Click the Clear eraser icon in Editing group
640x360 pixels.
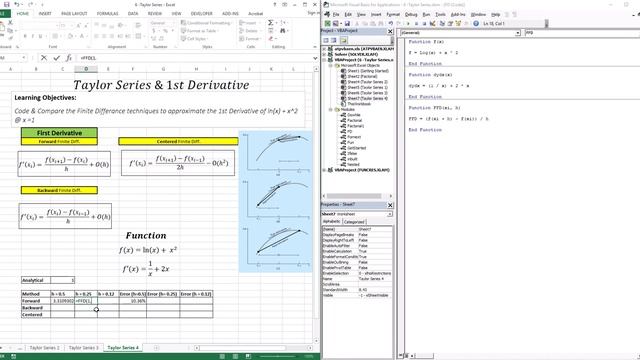tap(271, 38)
